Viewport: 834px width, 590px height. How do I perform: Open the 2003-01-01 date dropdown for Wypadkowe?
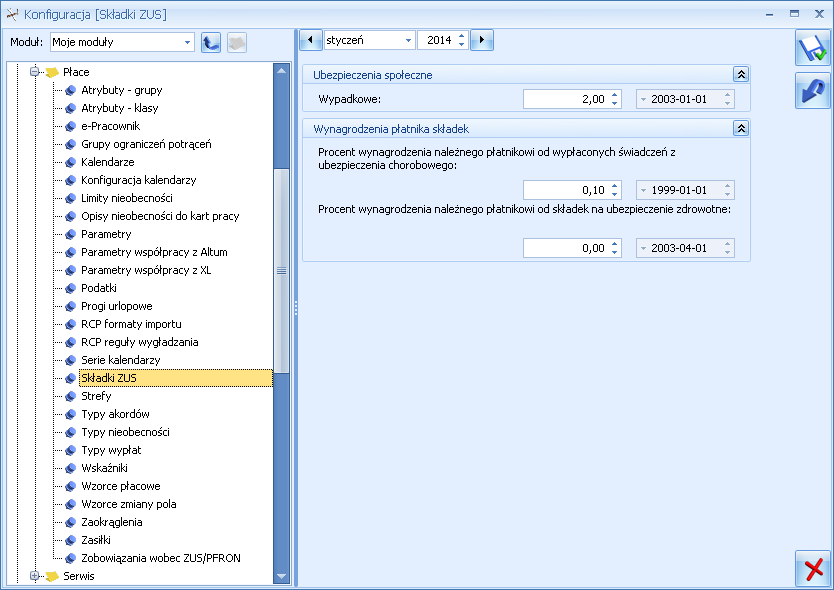tap(643, 99)
